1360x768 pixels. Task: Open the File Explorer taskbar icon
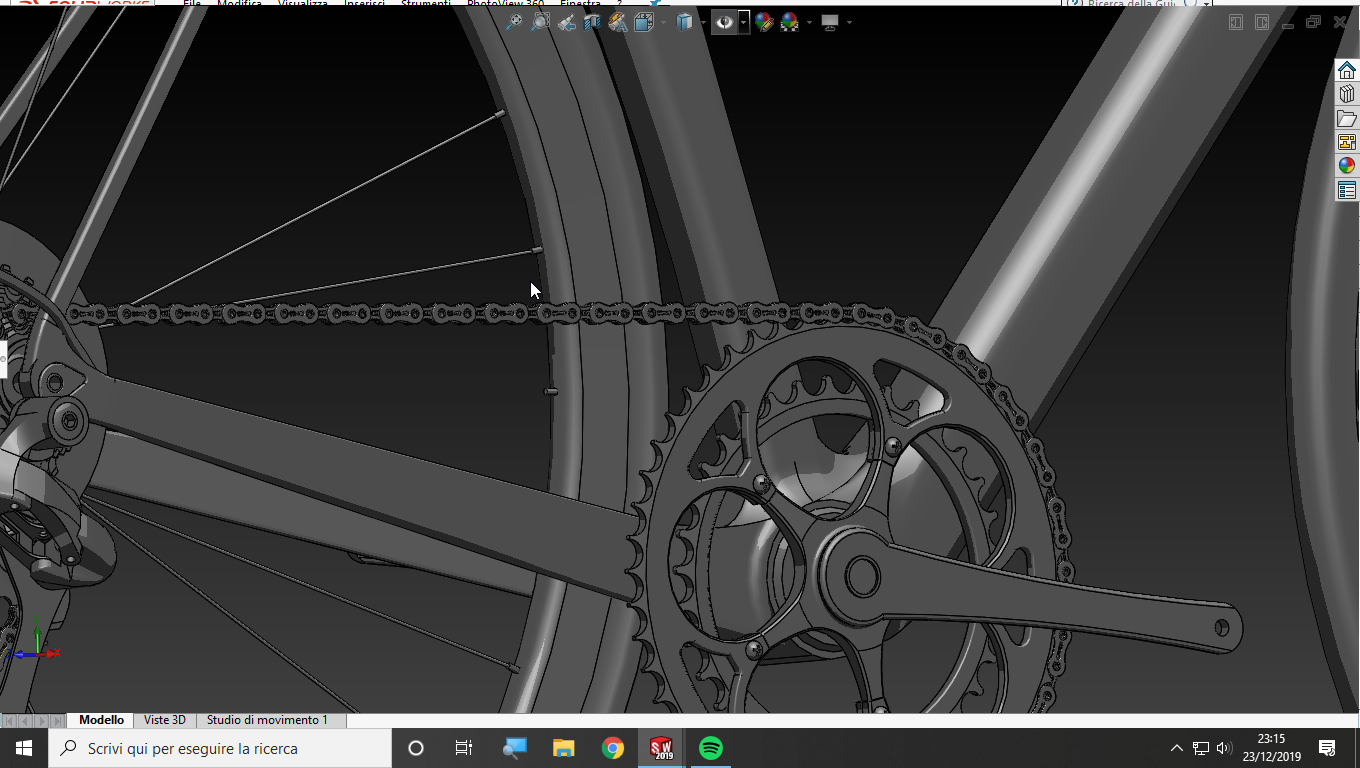[x=564, y=748]
